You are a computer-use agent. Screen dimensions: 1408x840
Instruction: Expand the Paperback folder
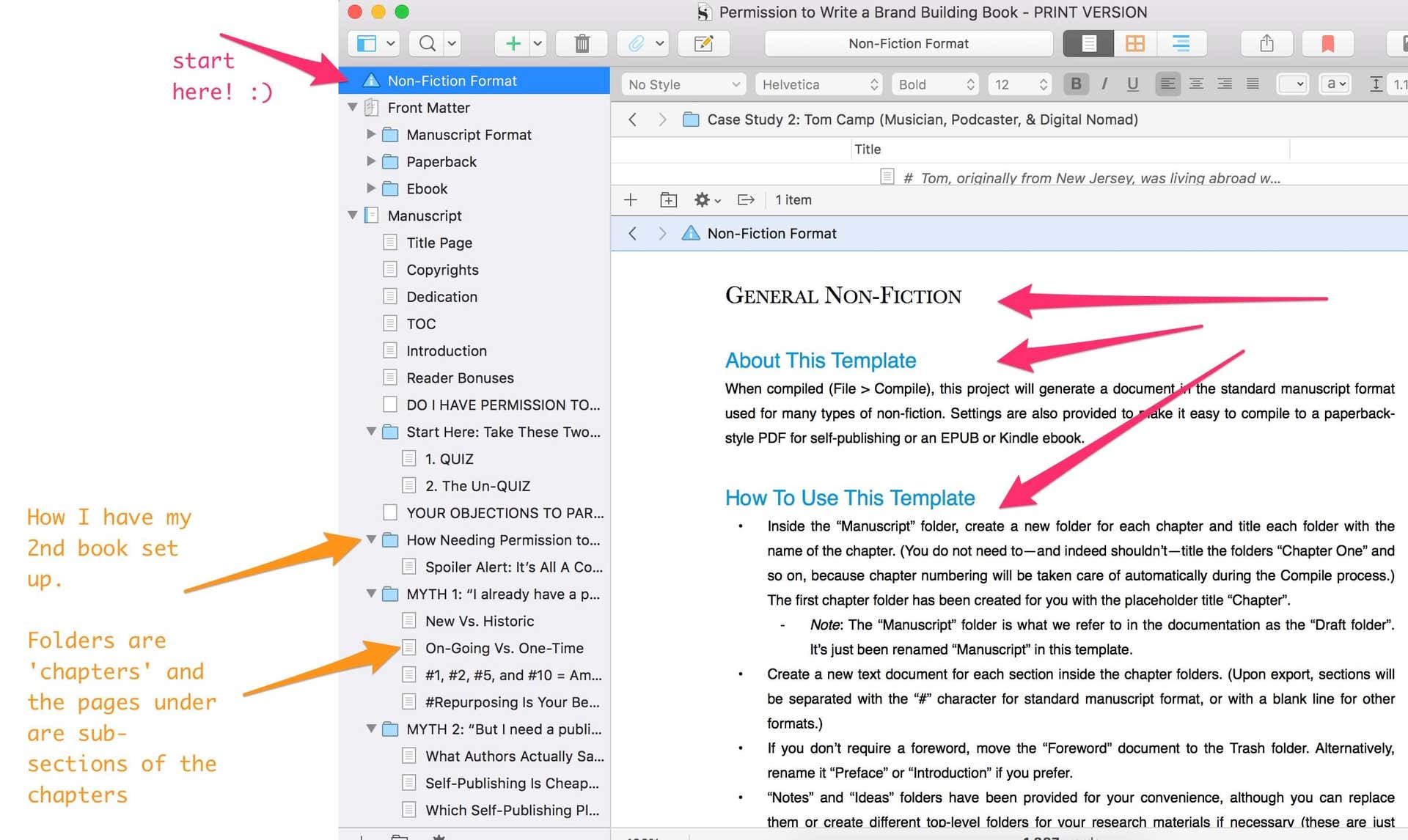371,161
